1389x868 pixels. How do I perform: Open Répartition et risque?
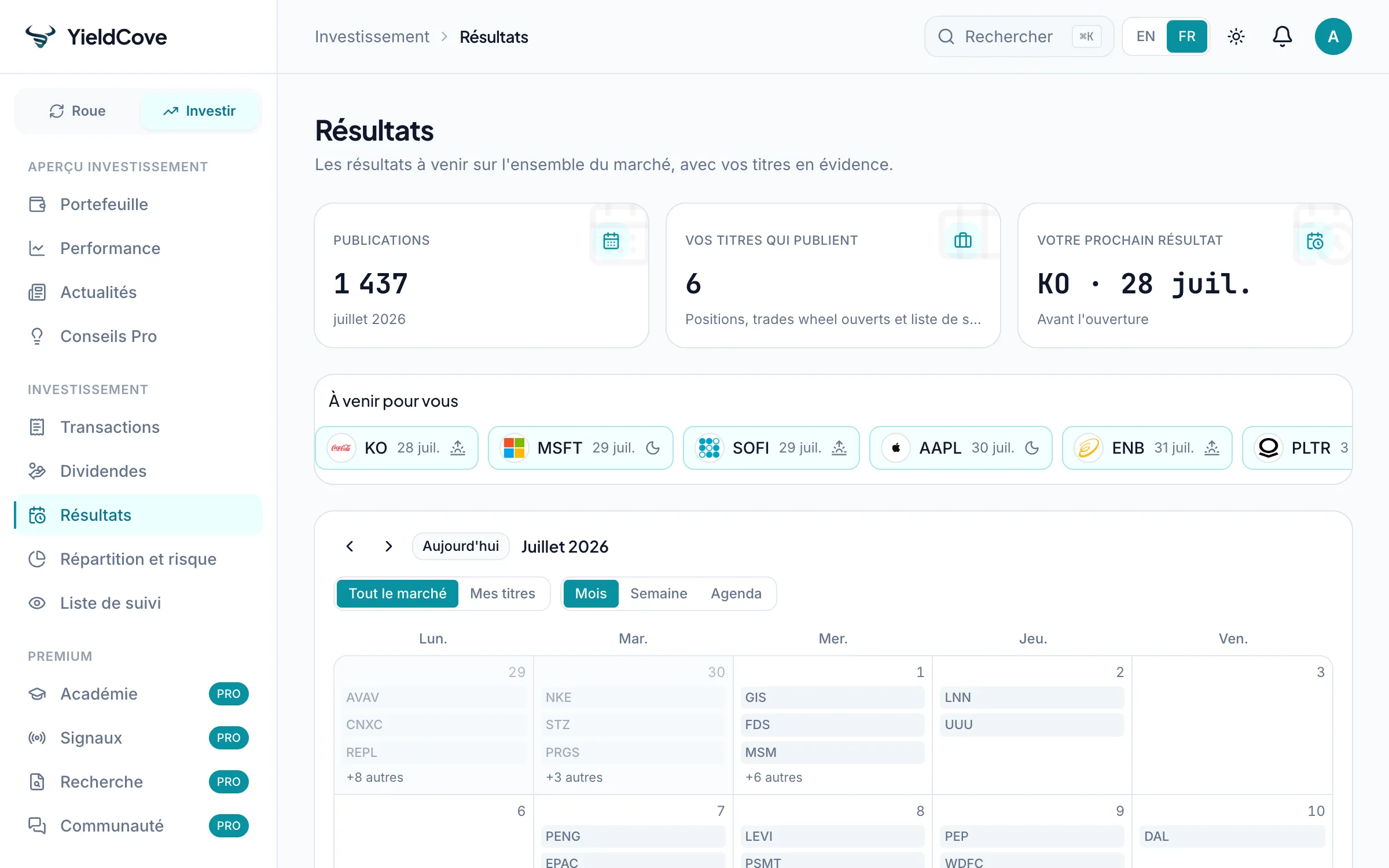[138, 559]
